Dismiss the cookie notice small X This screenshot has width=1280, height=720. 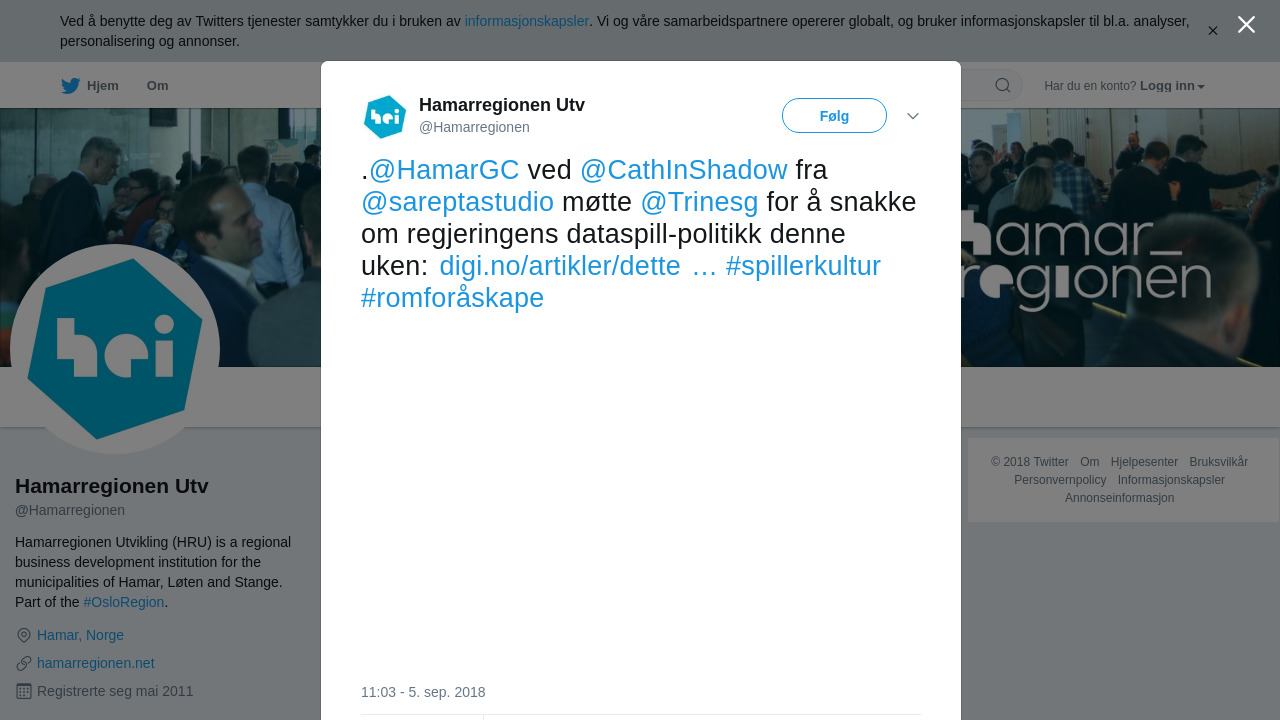(x=1213, y=31)
